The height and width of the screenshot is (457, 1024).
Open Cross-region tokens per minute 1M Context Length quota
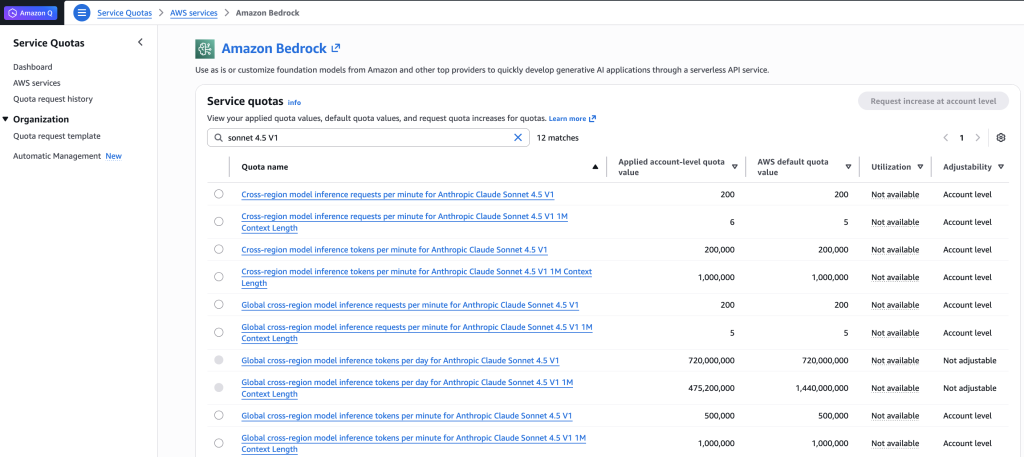click(x=417, y=277)
